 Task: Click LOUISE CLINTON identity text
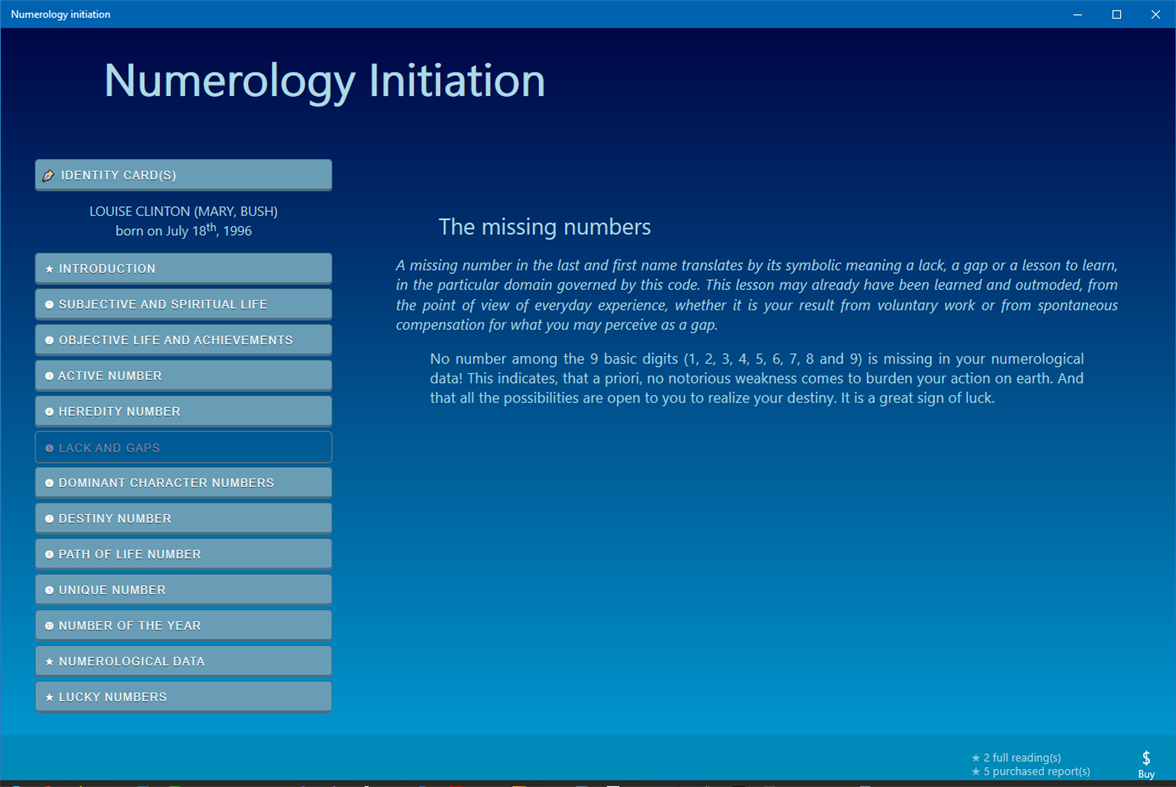tap(183, 211)
